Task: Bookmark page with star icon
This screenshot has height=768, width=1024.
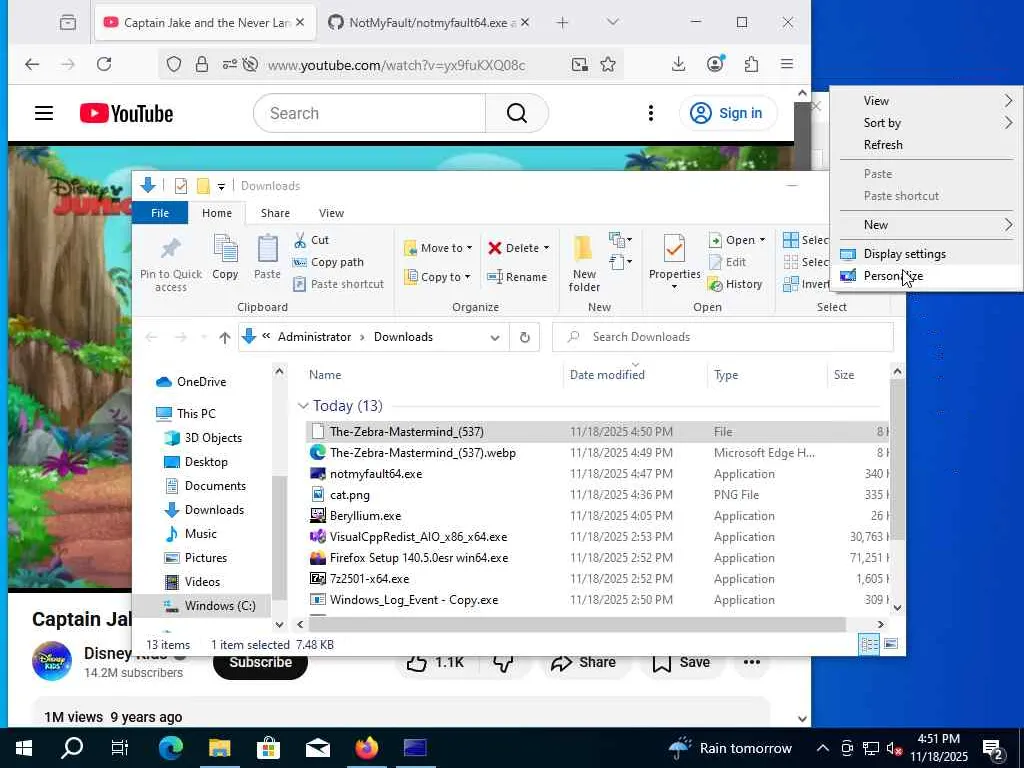Action: click(608, 64)
